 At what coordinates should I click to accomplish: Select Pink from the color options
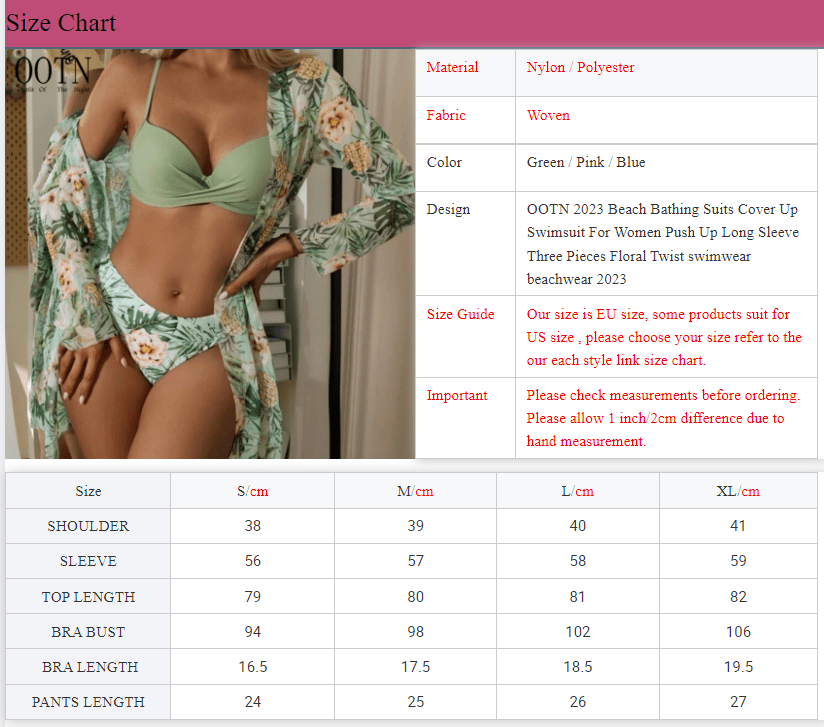click(x=592, y=162)
